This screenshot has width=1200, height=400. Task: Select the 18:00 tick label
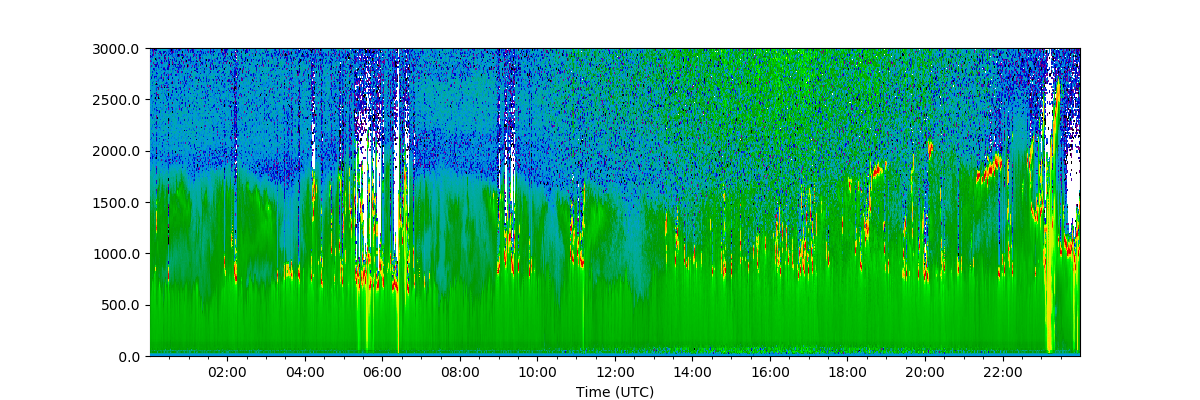(x=847, y=372)
